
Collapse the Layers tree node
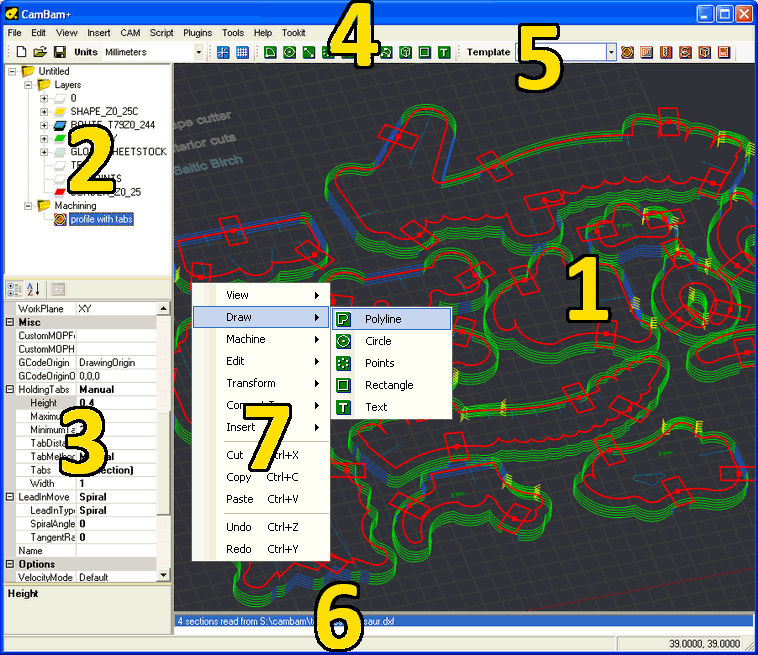(28, 85)
